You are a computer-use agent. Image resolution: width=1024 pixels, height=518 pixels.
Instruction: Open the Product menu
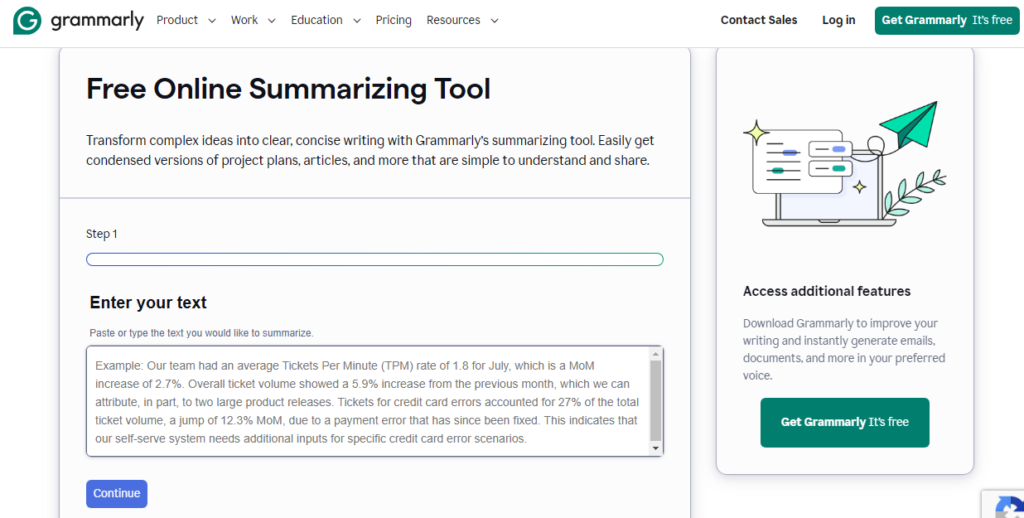point(177,20)
